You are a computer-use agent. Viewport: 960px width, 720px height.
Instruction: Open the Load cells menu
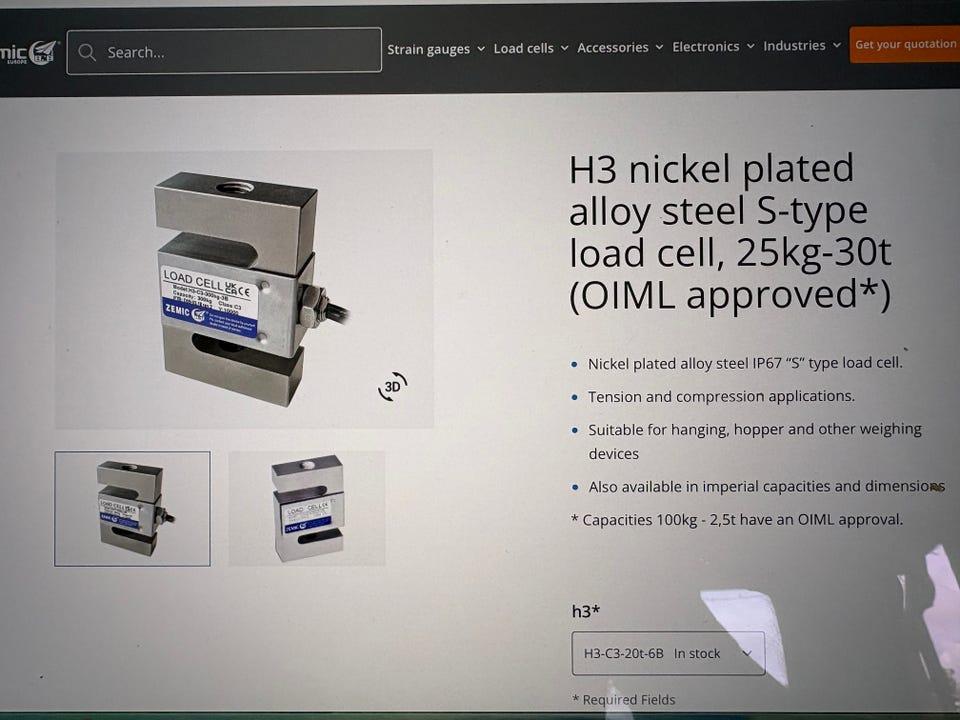(531, 48)
